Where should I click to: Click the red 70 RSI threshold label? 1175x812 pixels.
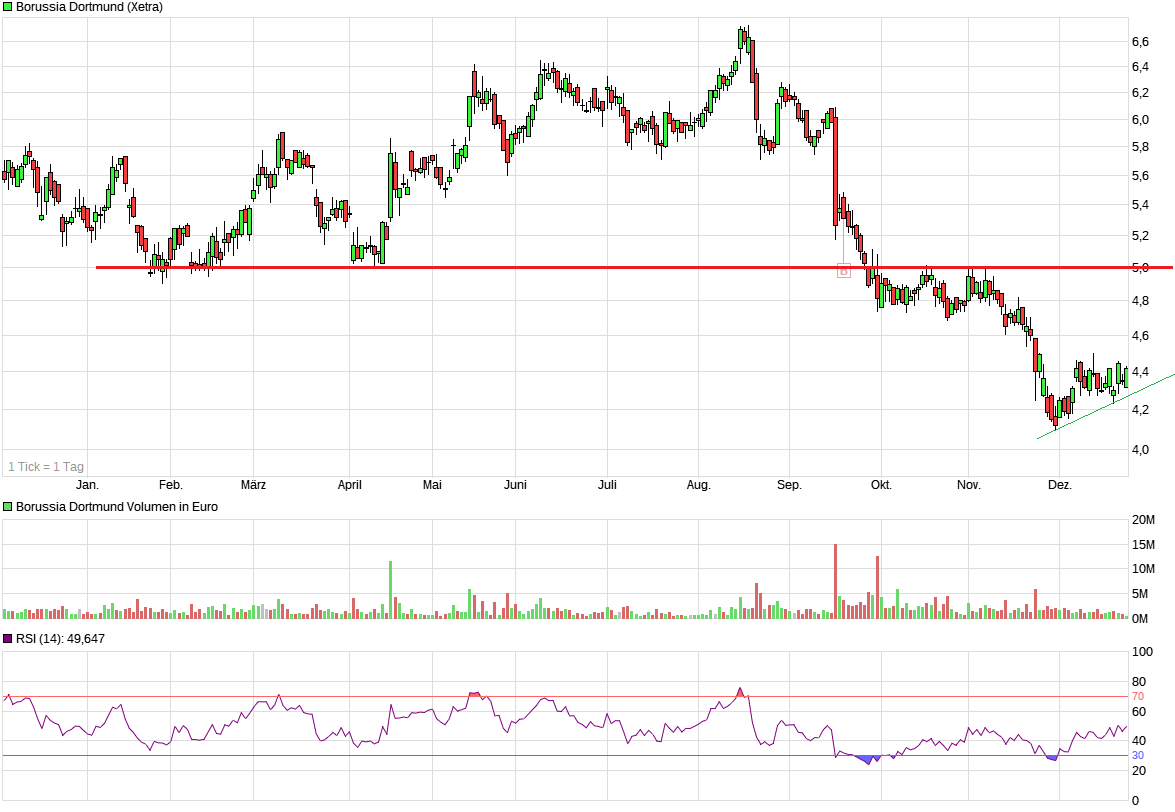(1138, 697)
